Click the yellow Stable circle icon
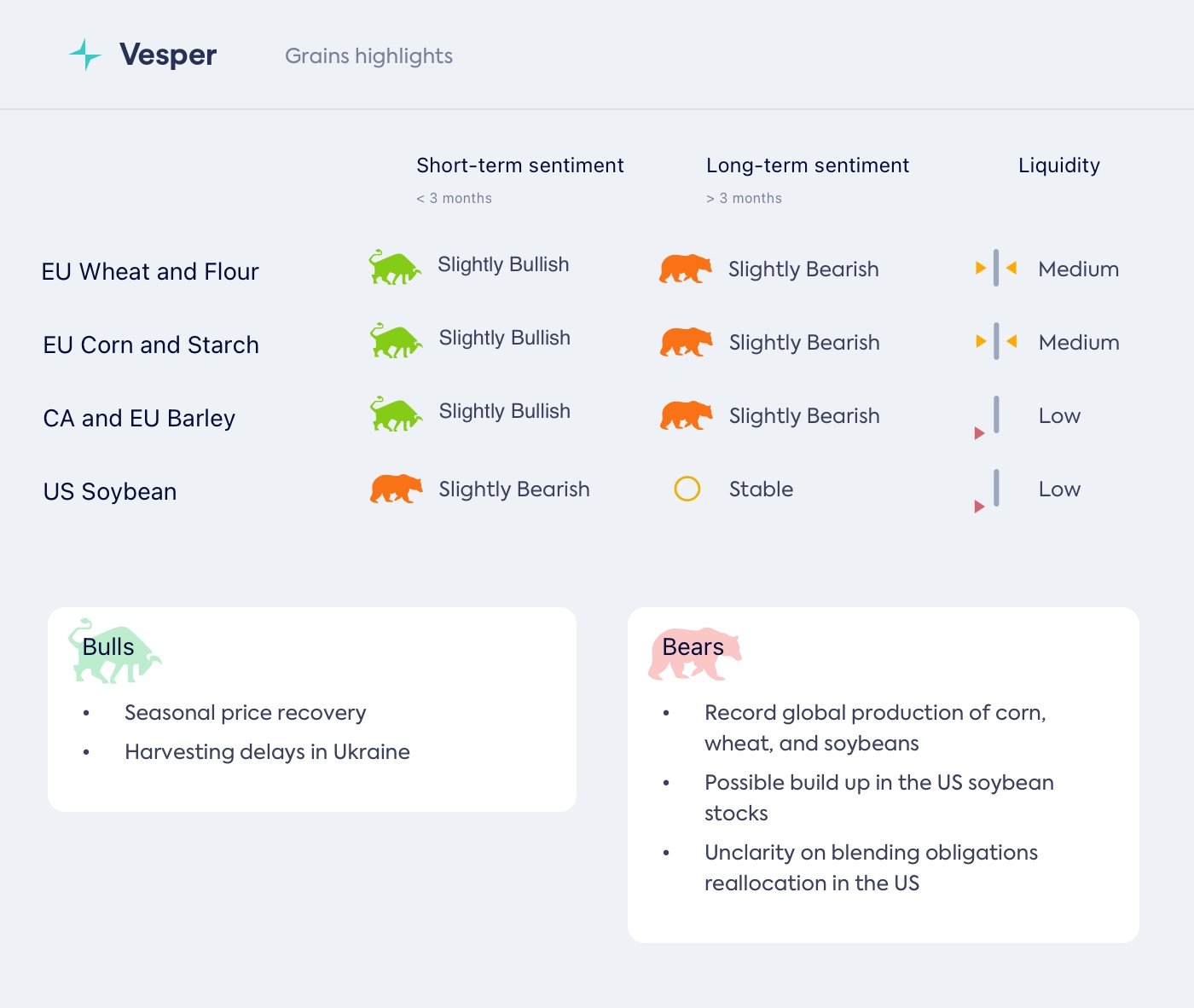Screen dimensions: 1194x1008 [687, 489]
